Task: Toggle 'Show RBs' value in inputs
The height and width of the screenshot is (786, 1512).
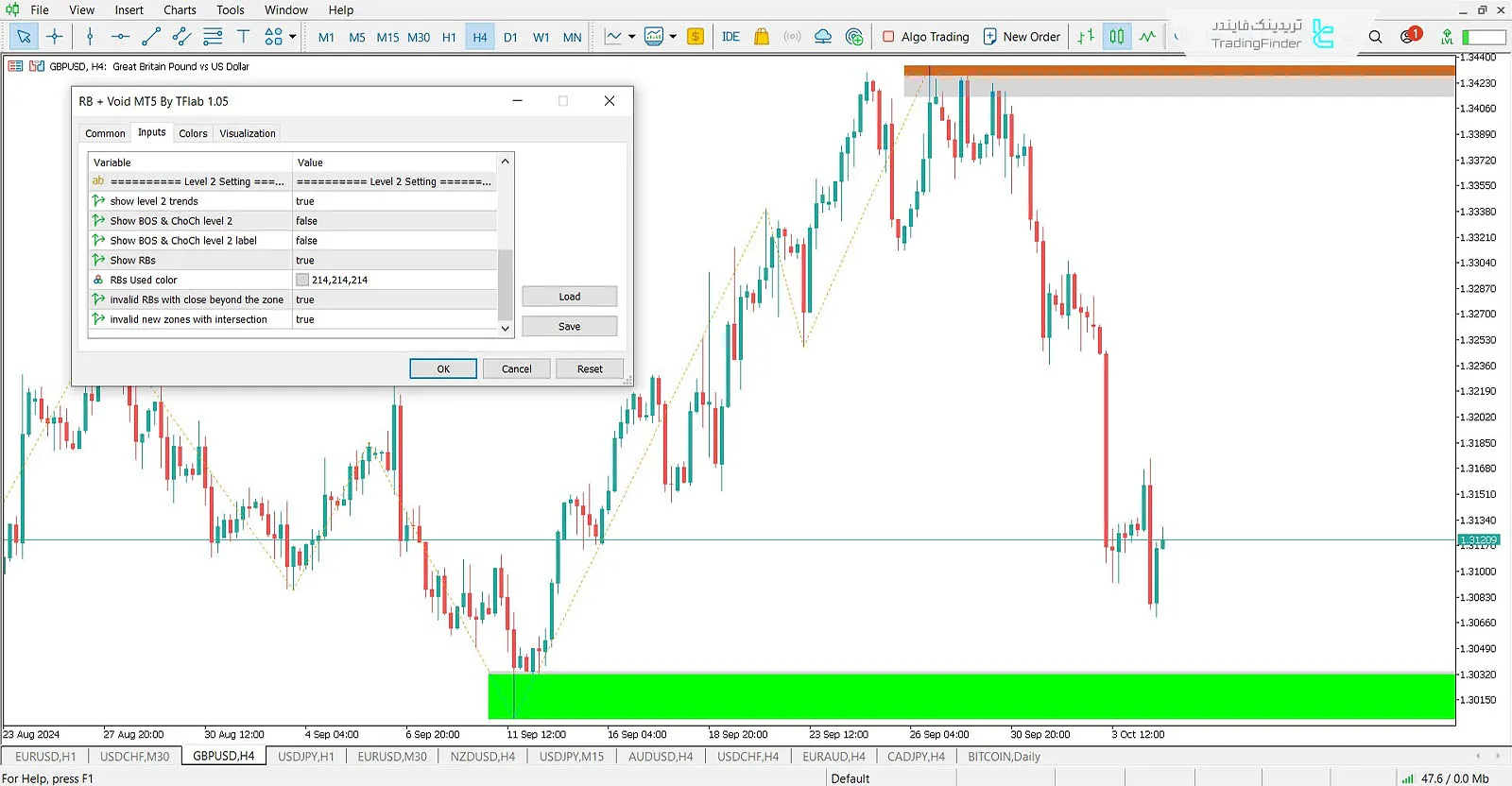Action: pyautogui.click(x=394, y=261)
